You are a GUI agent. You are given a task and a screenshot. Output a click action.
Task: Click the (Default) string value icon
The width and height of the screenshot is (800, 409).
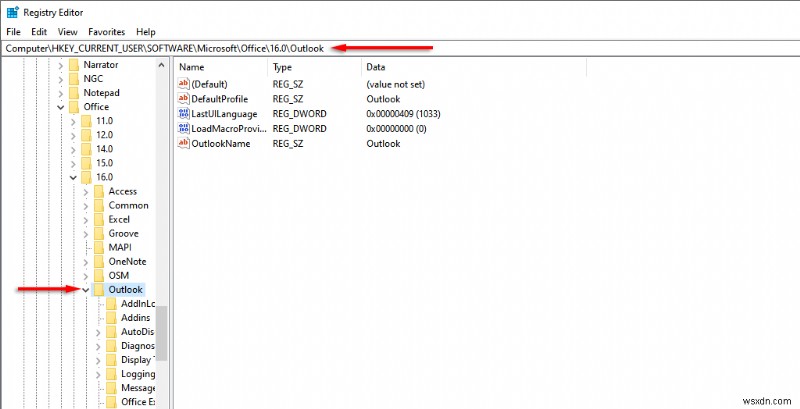point(183,84)
